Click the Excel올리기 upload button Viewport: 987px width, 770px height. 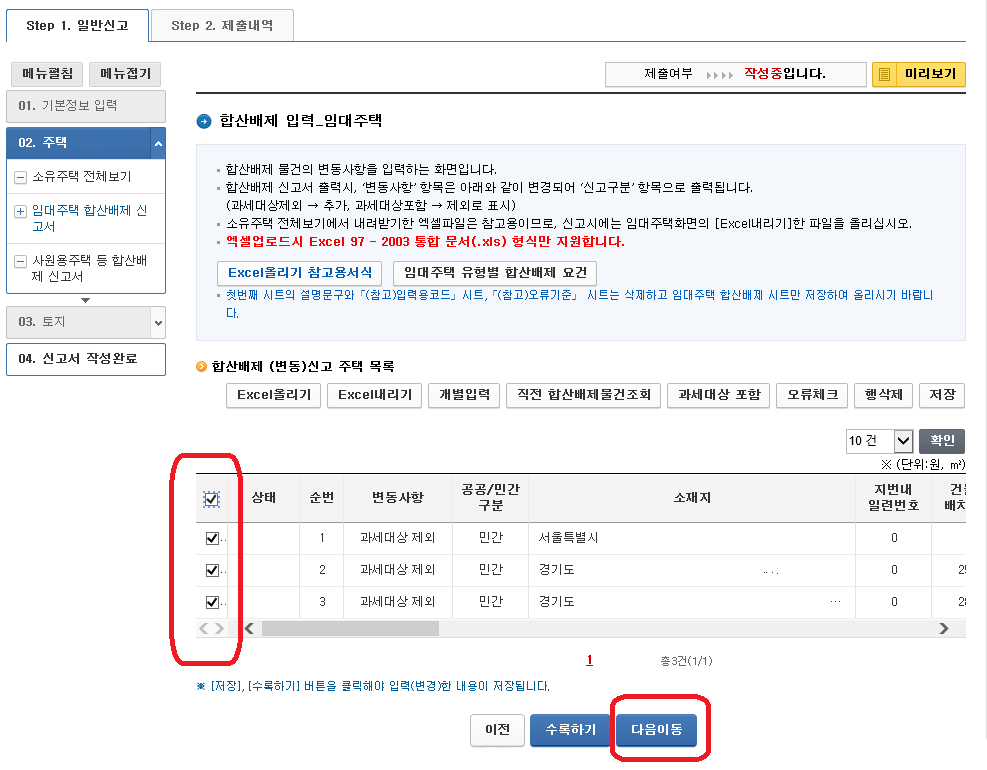(272, 395)
